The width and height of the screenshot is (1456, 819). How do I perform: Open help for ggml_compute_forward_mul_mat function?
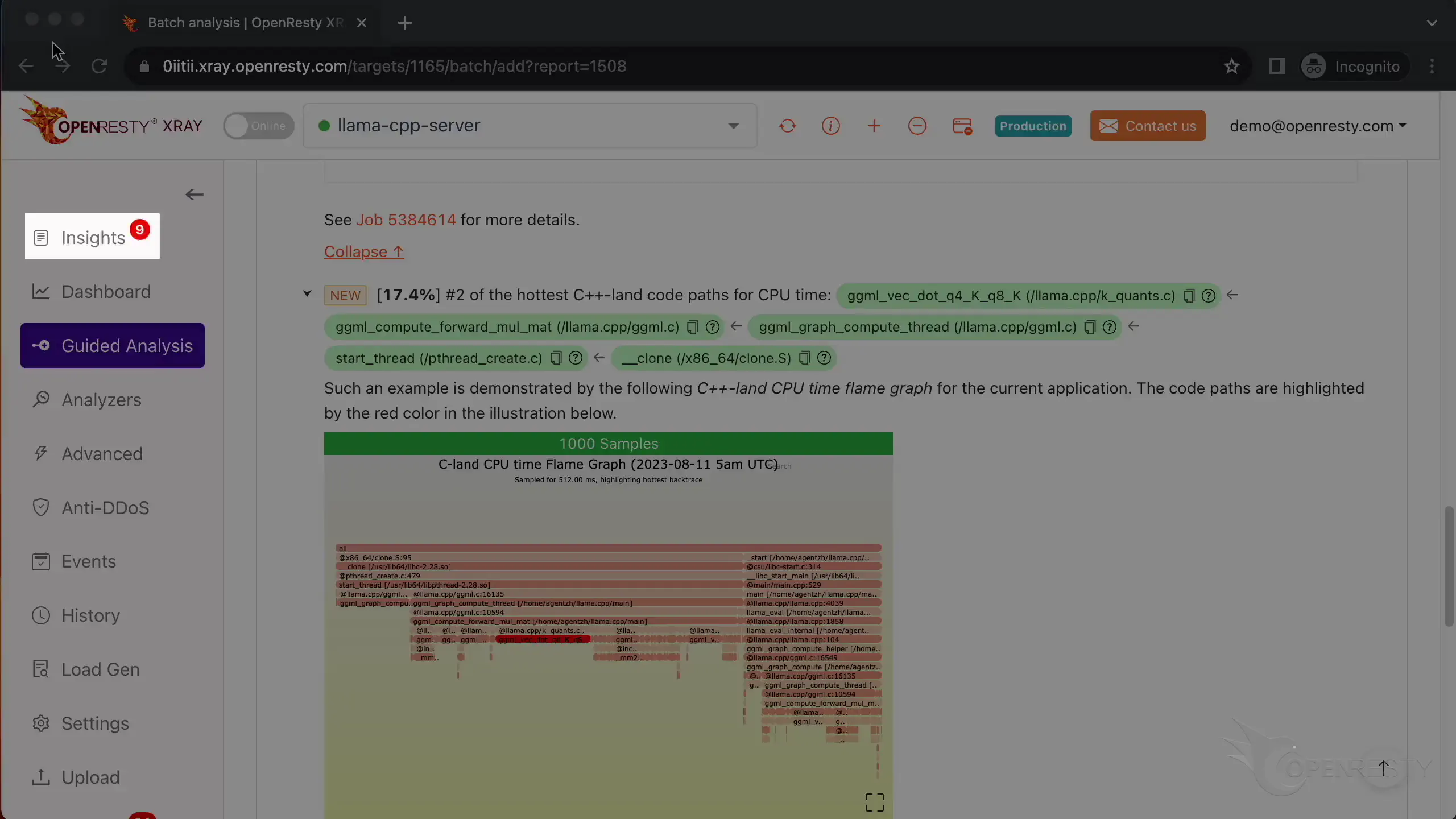713,327
